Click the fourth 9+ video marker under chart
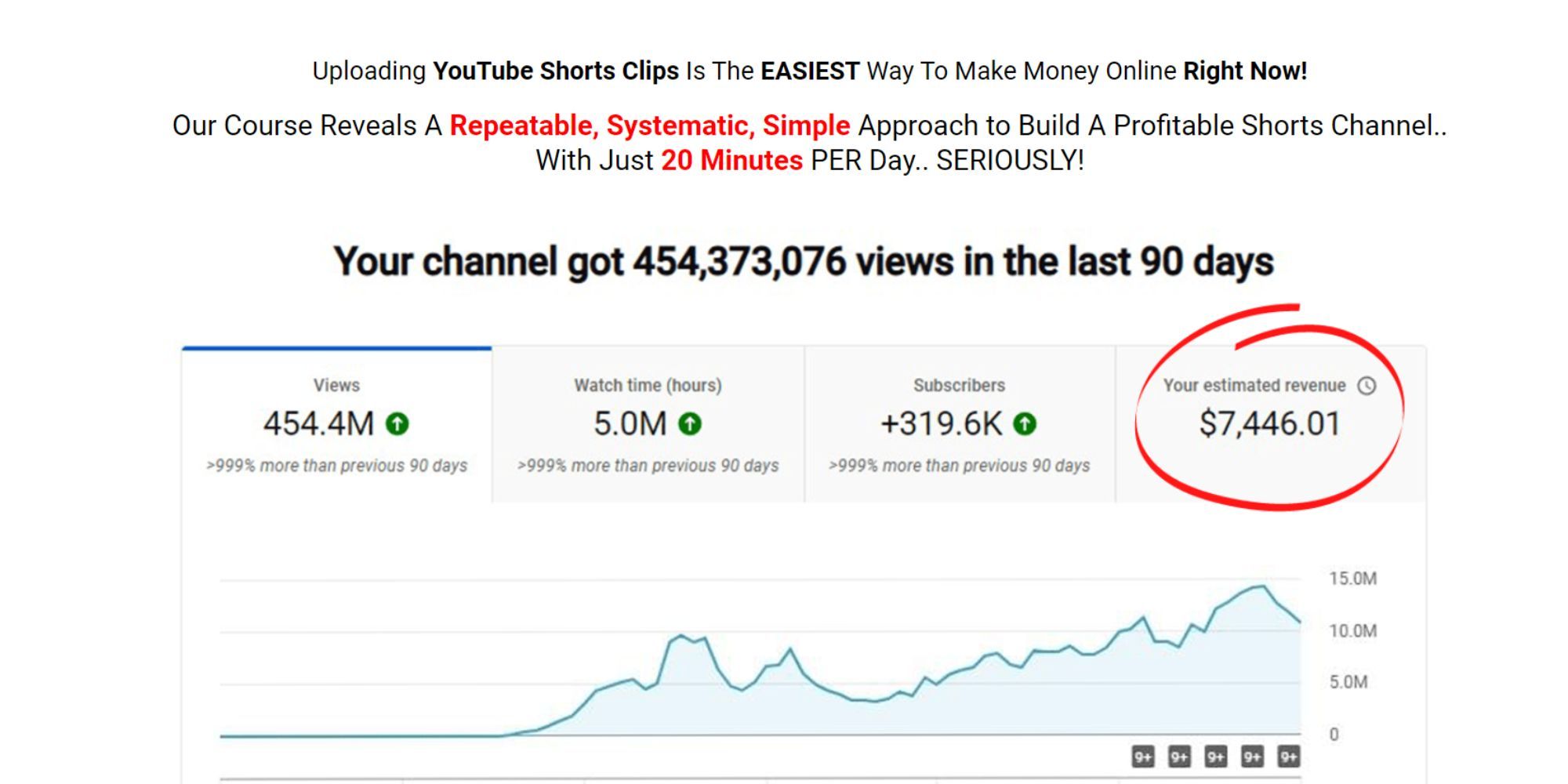This screenshot has height=784, width=1568. [1252, 757]
